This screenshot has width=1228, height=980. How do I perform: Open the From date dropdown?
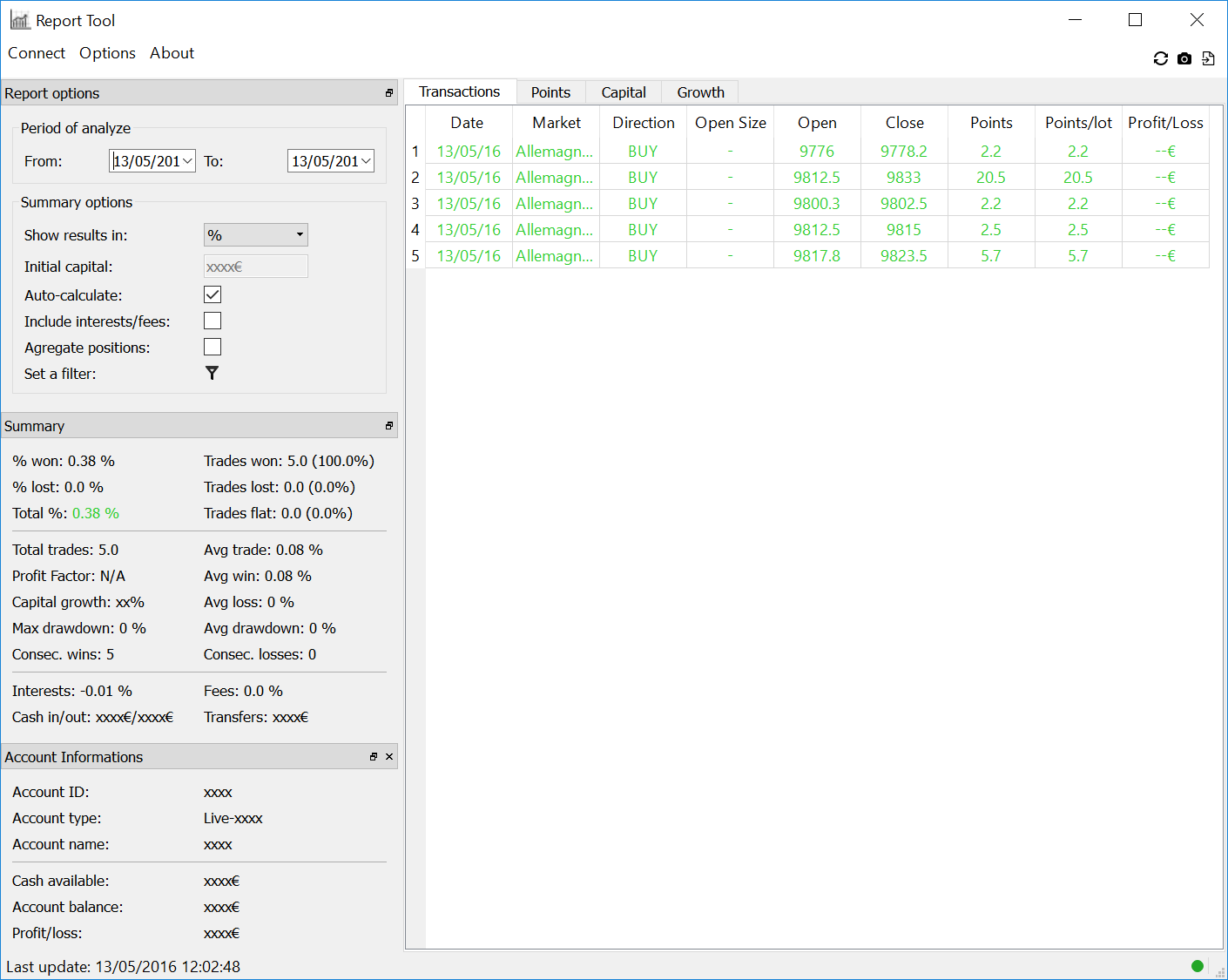(187, 161)
